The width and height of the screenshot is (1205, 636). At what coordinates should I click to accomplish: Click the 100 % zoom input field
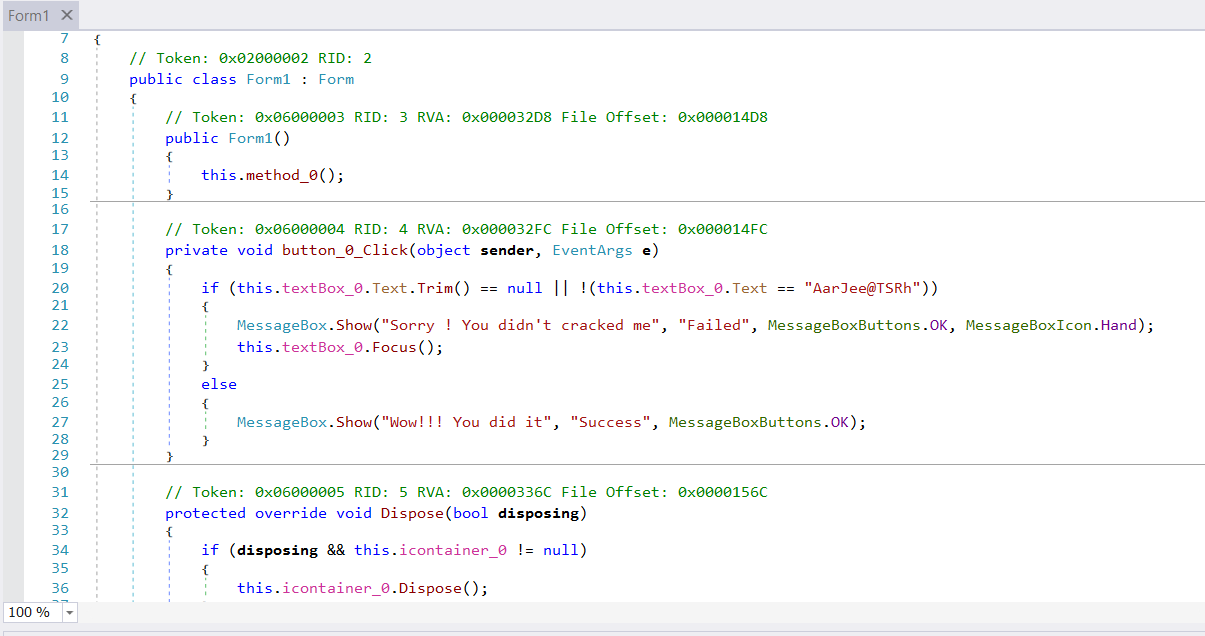(x=31, y=612)
